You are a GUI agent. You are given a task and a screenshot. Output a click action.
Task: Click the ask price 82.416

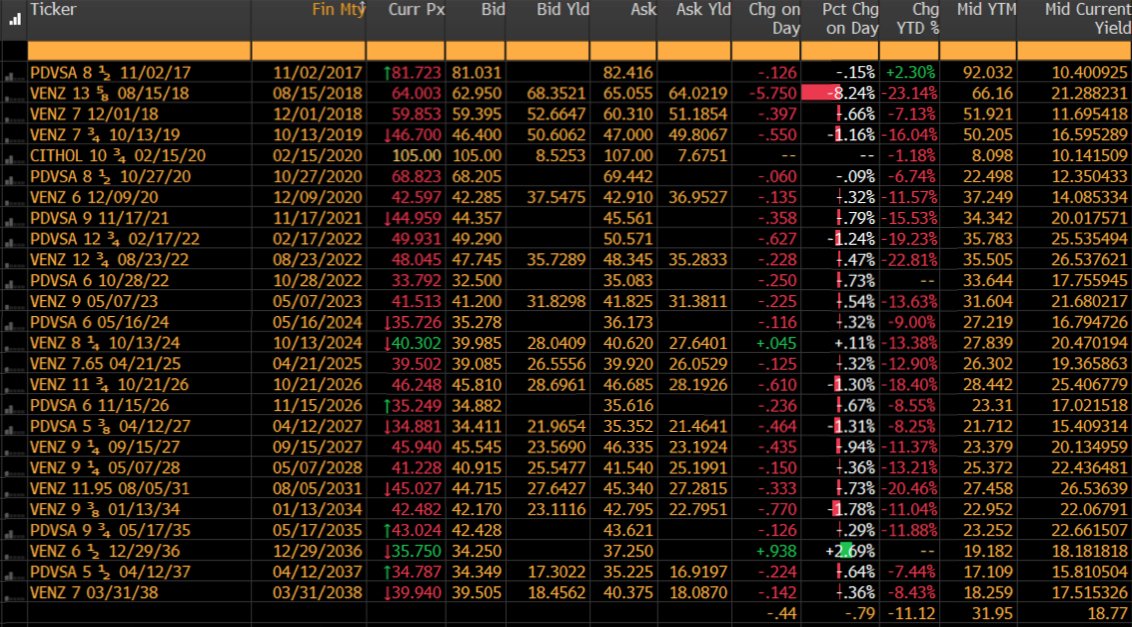click(630, 73)
